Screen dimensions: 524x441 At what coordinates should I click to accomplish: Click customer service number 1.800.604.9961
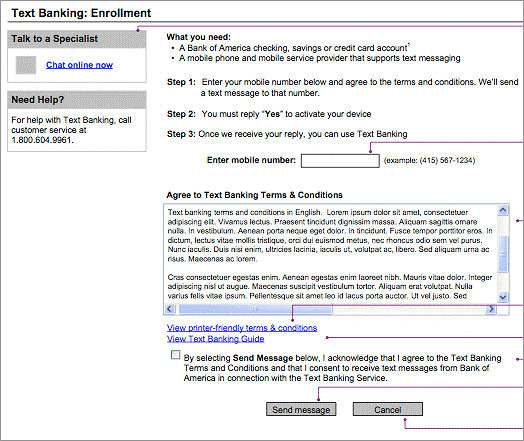(41, 140)
